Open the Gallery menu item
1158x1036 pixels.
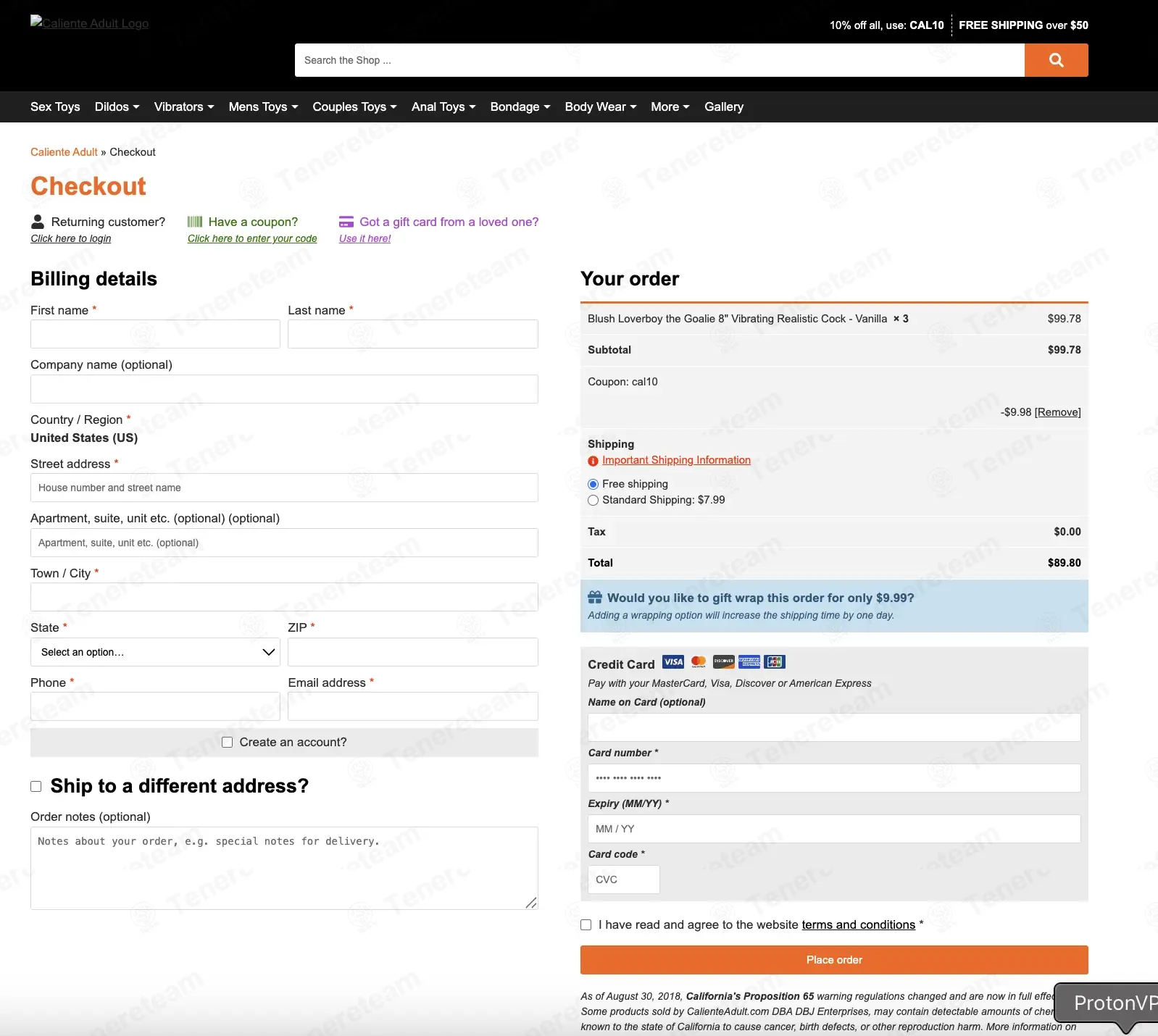pos(723,107)
